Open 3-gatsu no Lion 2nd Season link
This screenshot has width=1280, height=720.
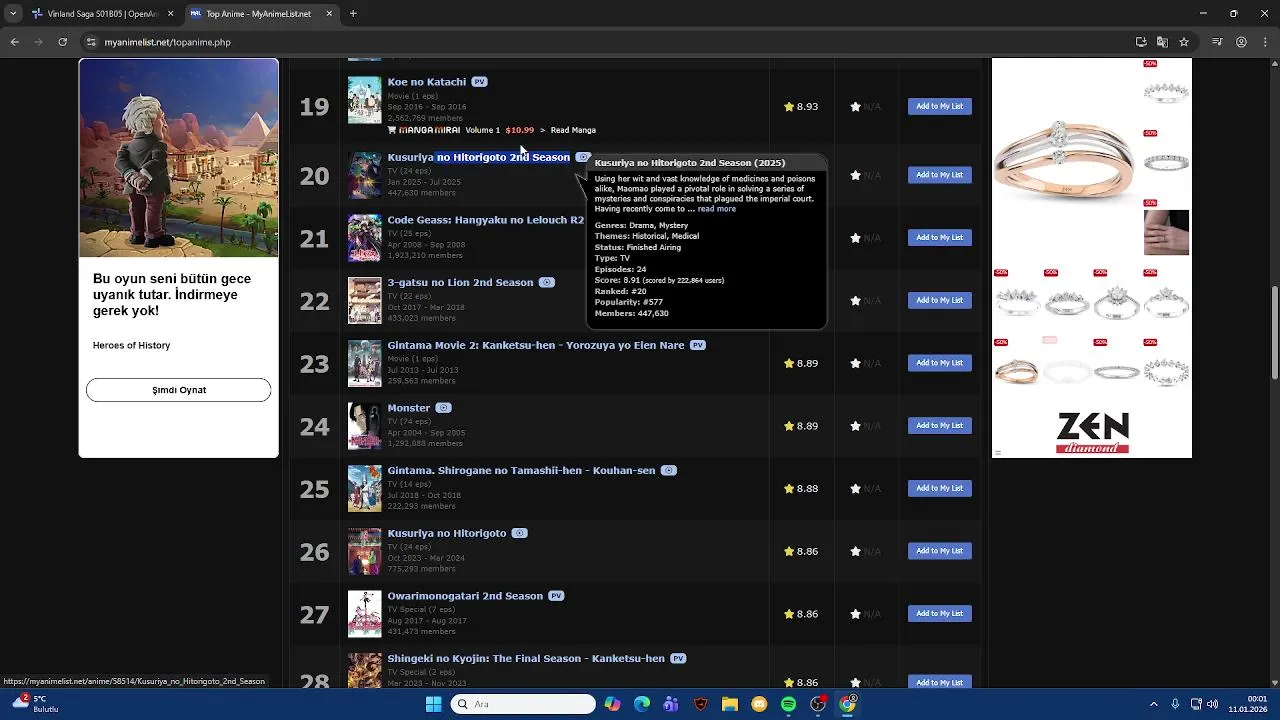460,283
